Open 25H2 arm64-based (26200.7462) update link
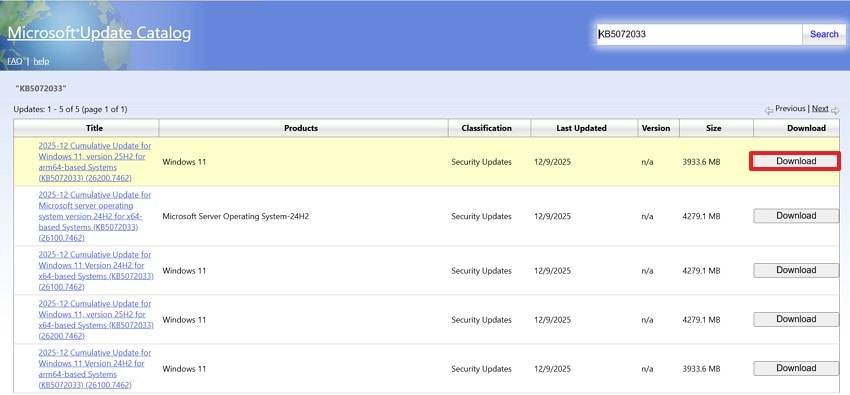 [95, 162]
